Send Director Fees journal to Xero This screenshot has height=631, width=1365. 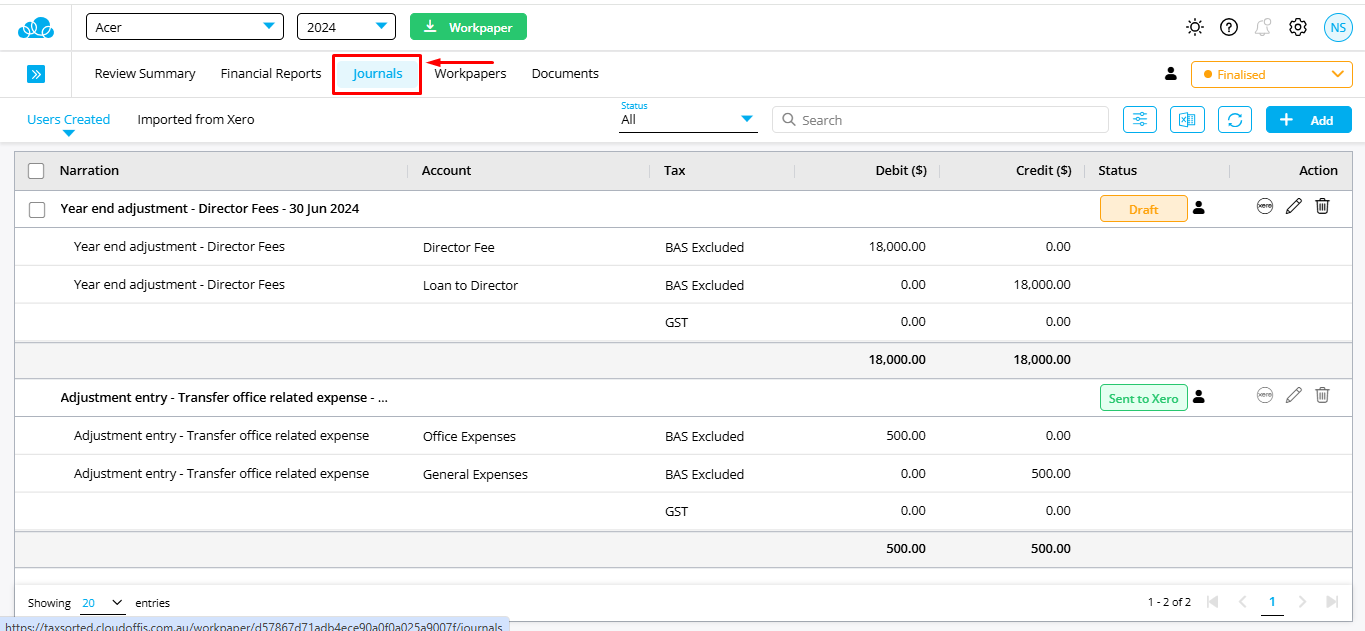tap(1265, 207)
